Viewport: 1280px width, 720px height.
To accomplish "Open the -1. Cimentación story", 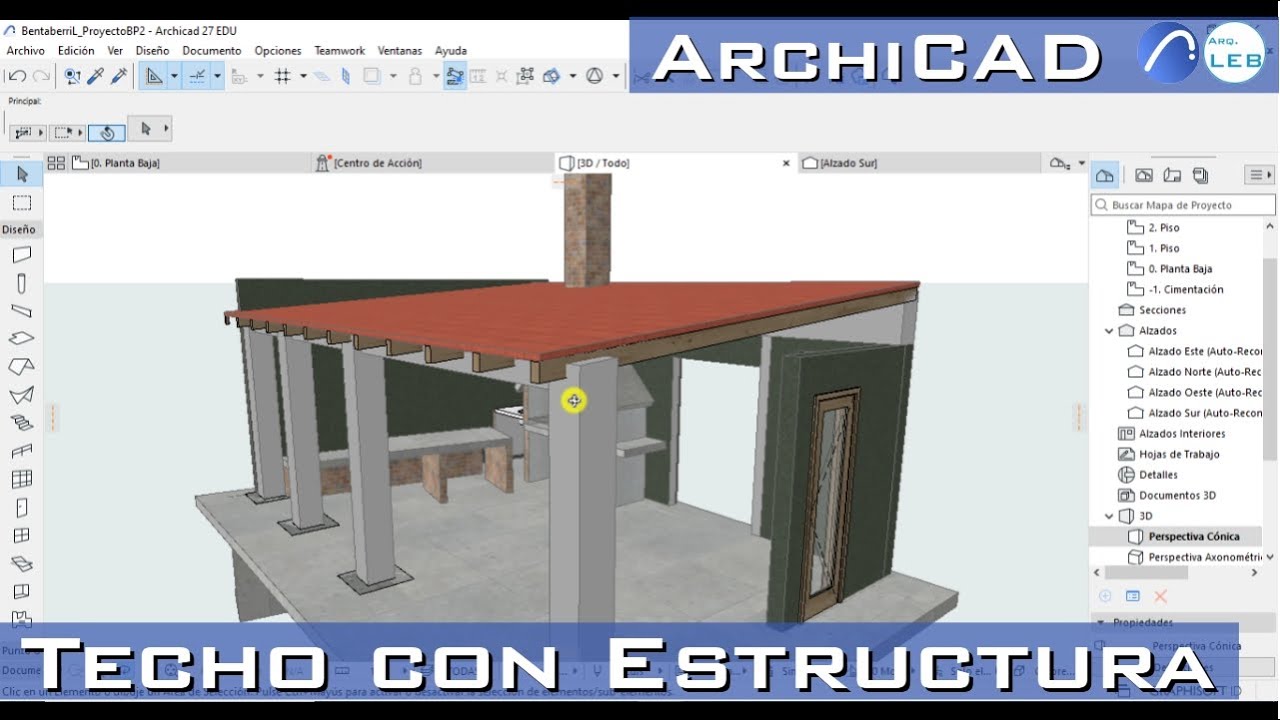I will pos(1186,290).
